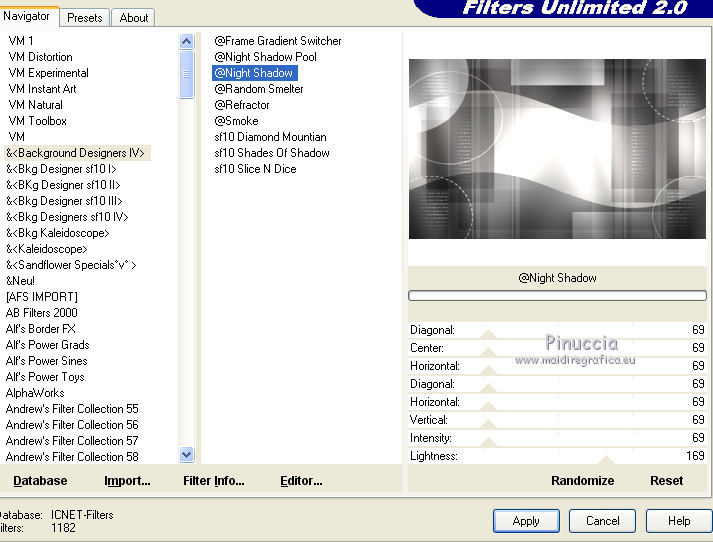Image resolution: width=713 pixels, height=542 pixels.
Task: Adjust the first Diagonal slider
Action: (x=557, y=330)
